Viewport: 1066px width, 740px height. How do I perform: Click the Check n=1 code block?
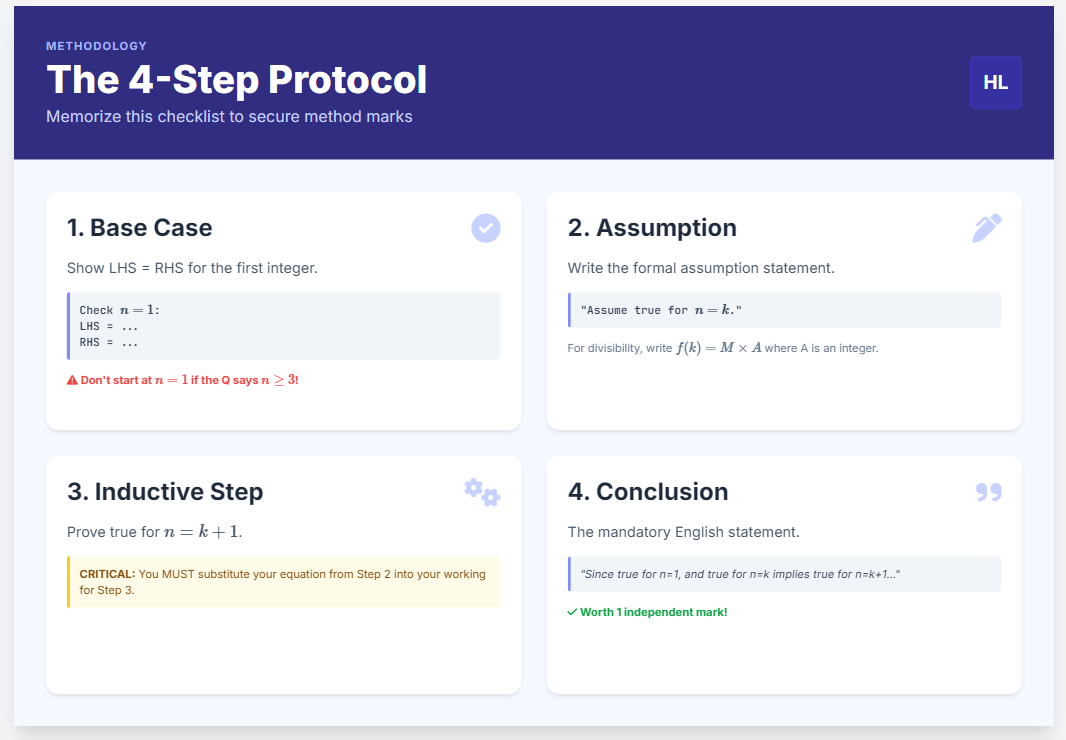[283, 326]
